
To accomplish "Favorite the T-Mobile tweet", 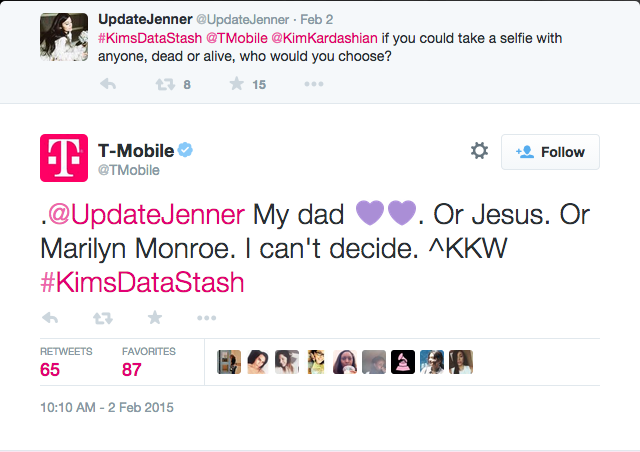I will [x=155, y=317].
